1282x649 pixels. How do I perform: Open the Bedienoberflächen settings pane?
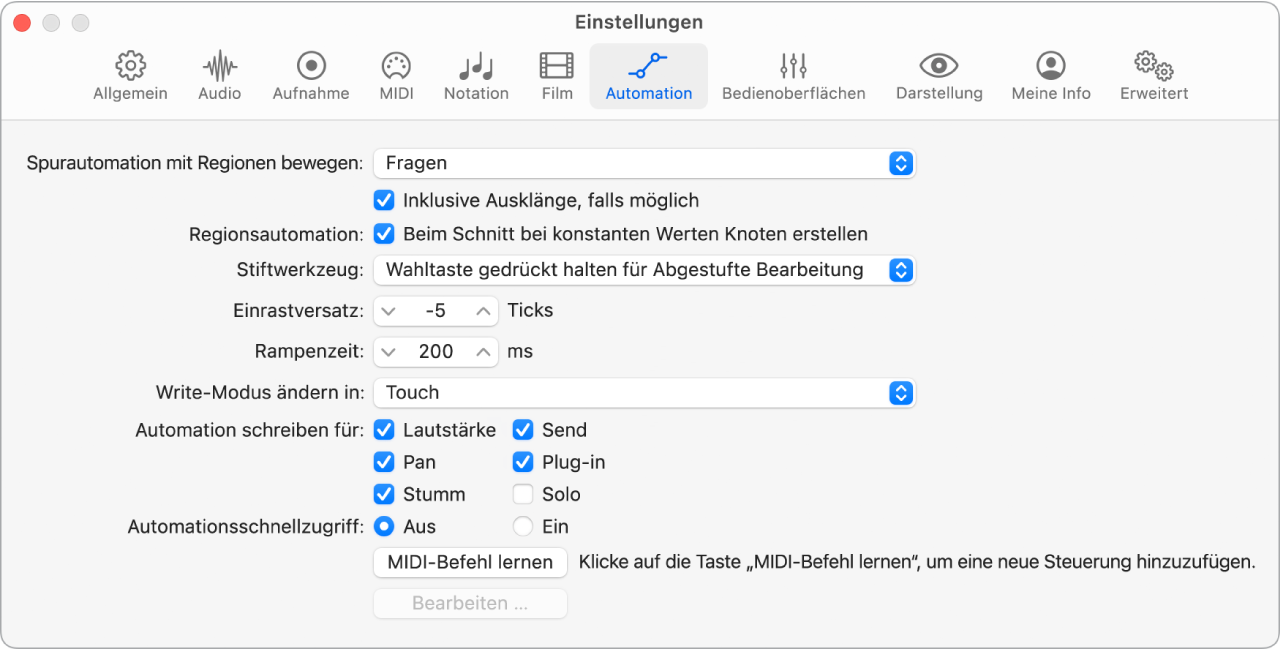pos(793,75)
